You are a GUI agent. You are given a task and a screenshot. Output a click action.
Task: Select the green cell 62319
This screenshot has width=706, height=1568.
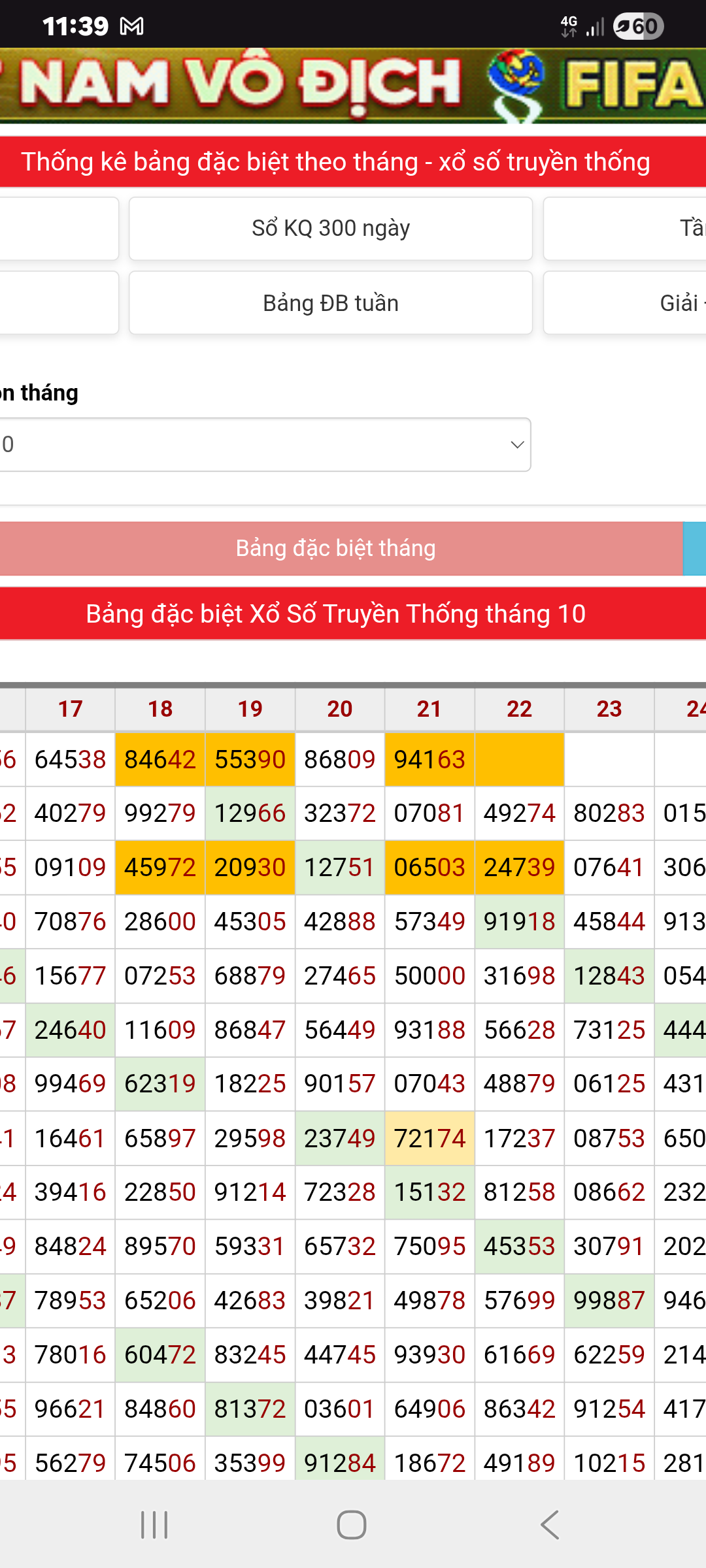click(x=160, y=1084)
